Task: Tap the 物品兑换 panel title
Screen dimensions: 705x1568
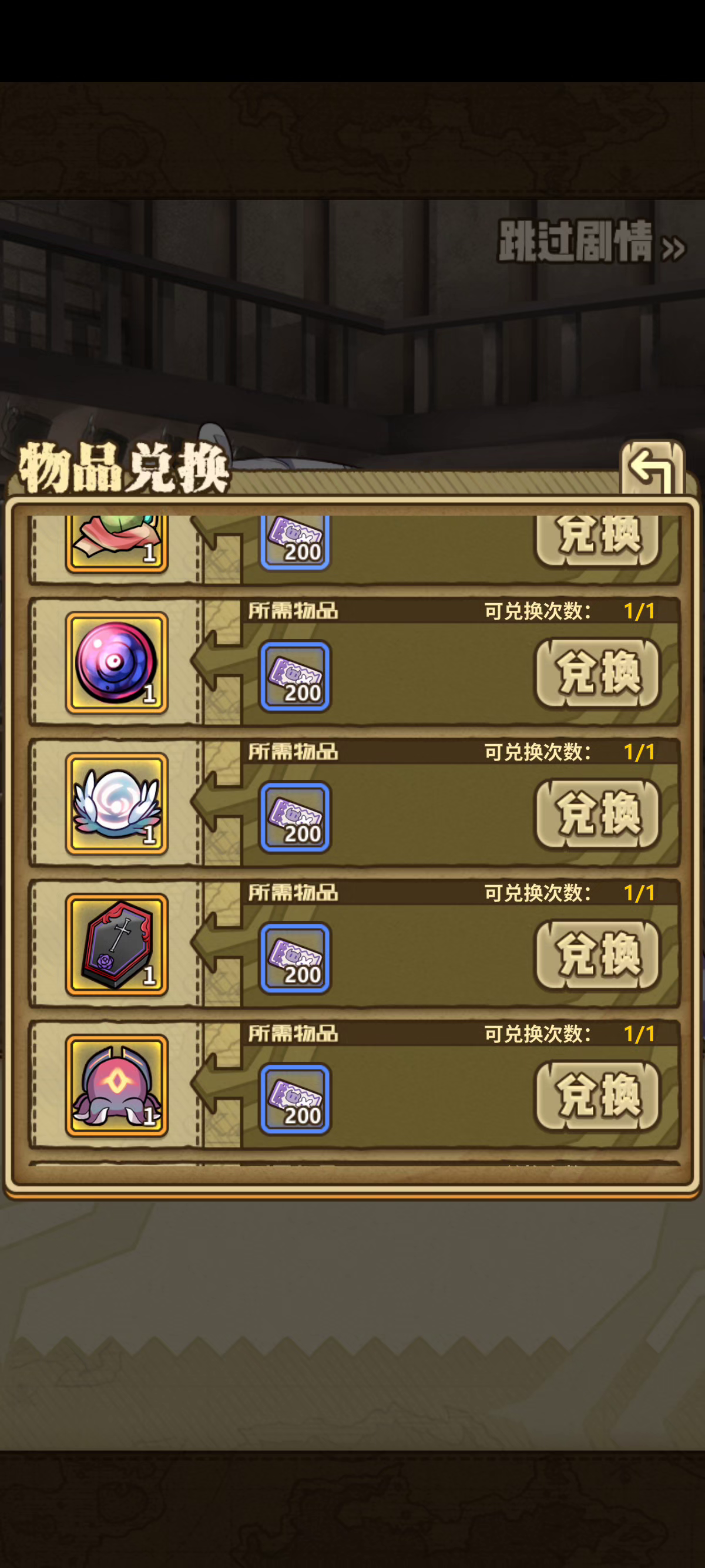Action: click(x=123, y=467)
